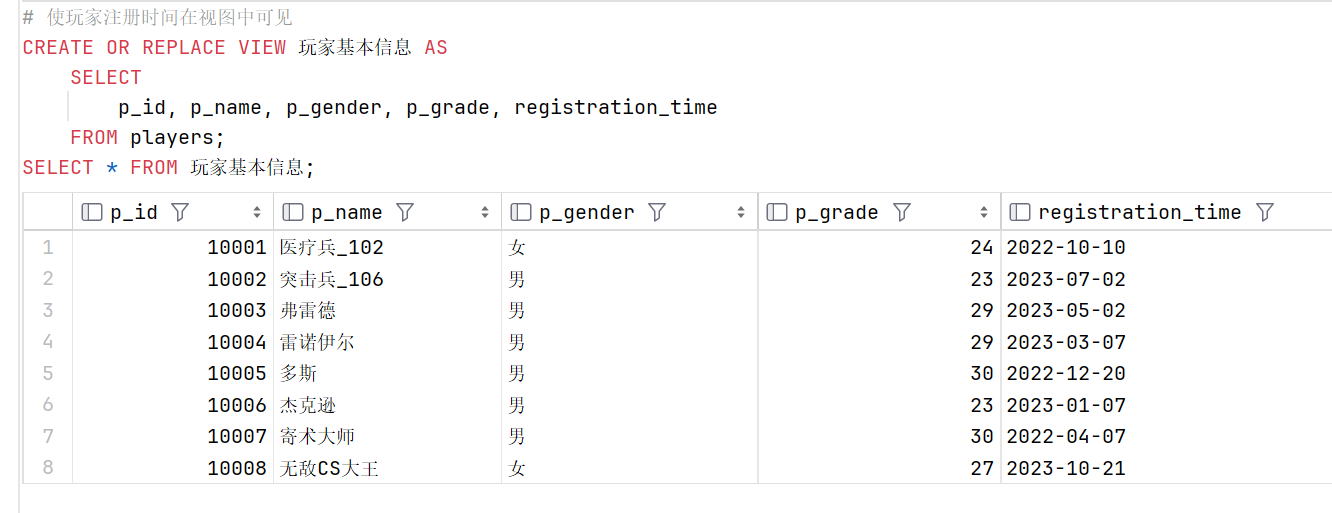Click the p_gender column filter icon
This screenshot has height=513, width=1332.
point(657,212)
